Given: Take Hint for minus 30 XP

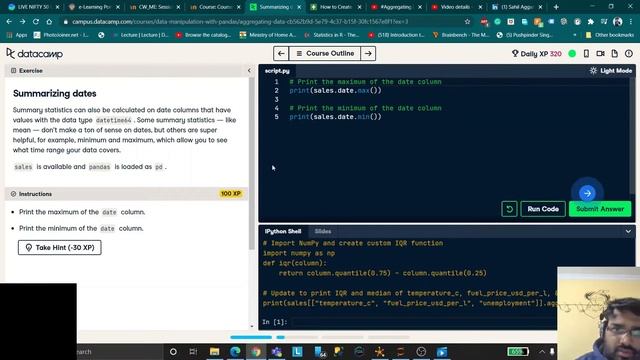Looking at the screenshot, I should (60, 247).
